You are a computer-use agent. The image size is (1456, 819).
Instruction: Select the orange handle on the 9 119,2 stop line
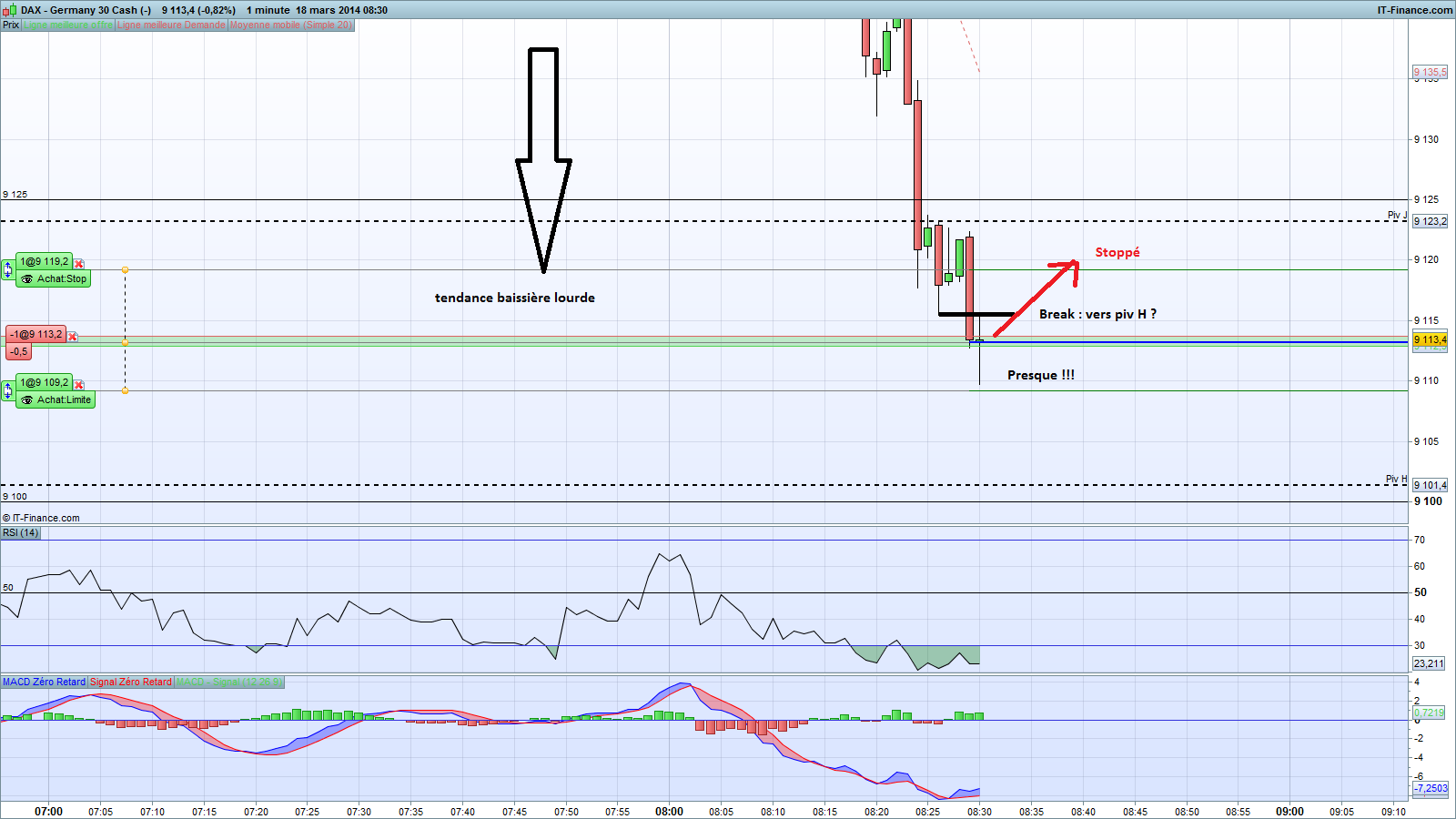(126, 270)
